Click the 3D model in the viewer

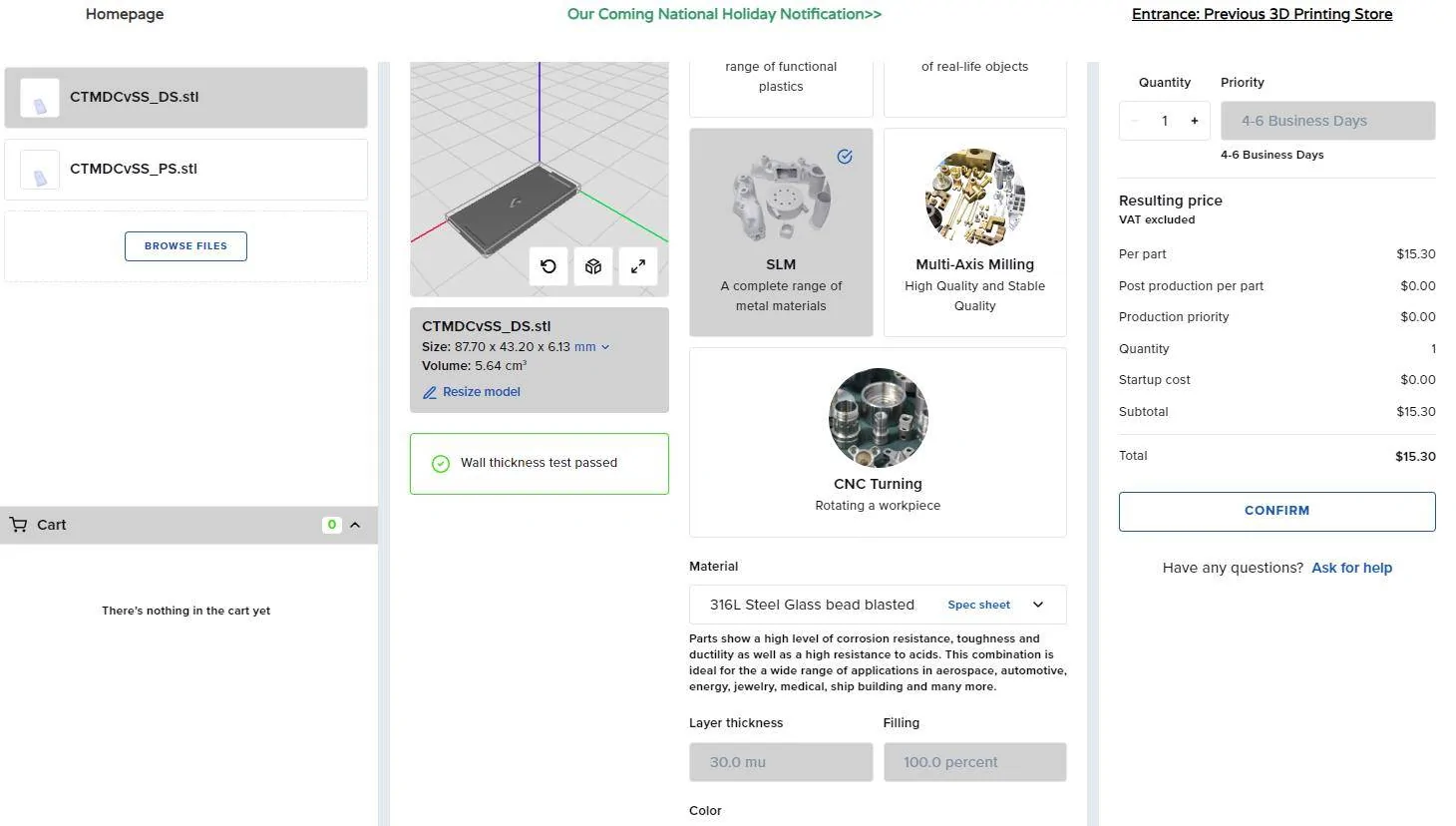pos(514,207)
